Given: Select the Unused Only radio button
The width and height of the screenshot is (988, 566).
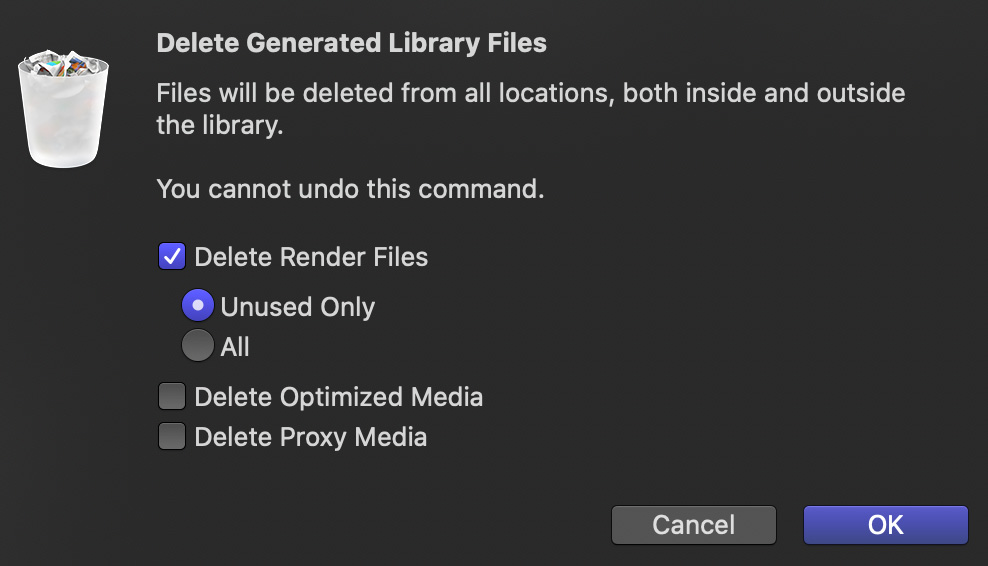Looking at the screenshot, I should coord(198,306).
